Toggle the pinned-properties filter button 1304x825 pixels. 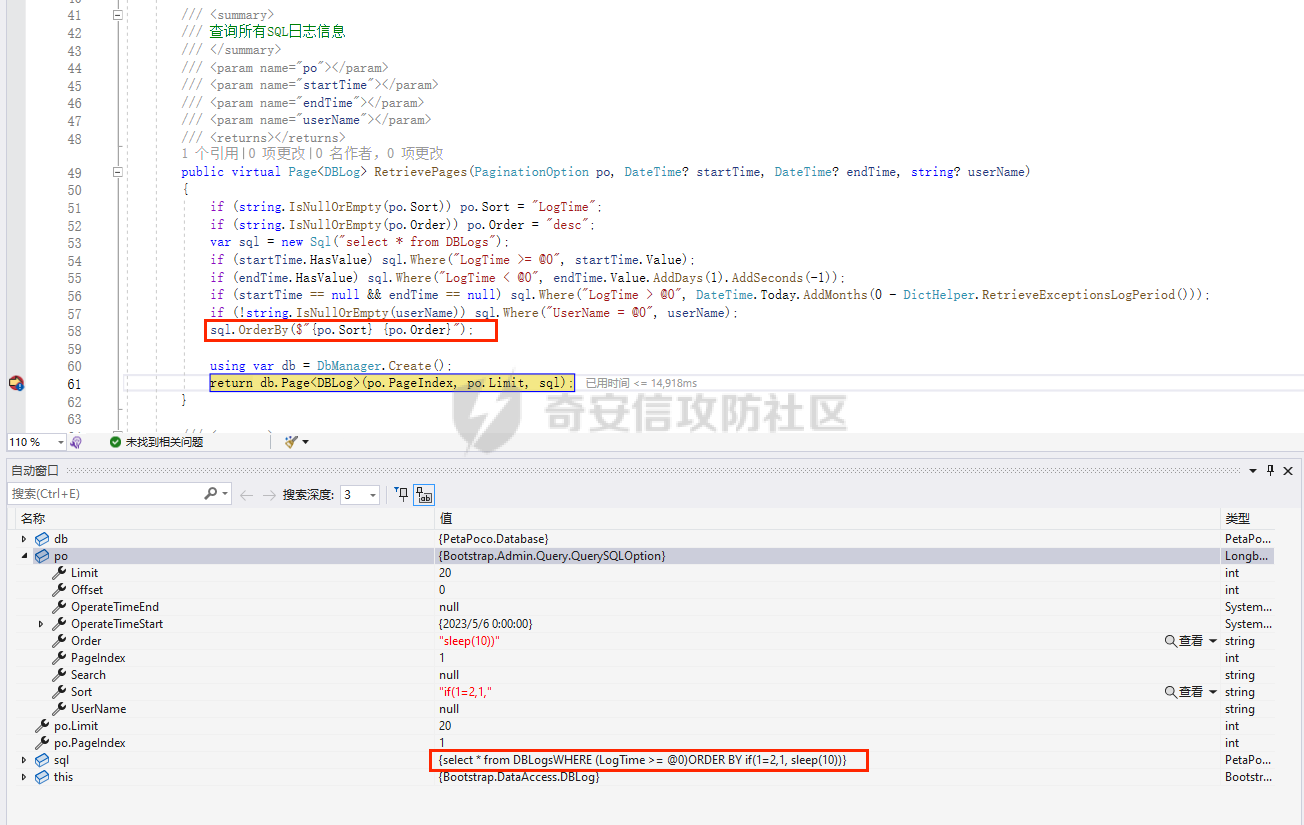[402, 494]
